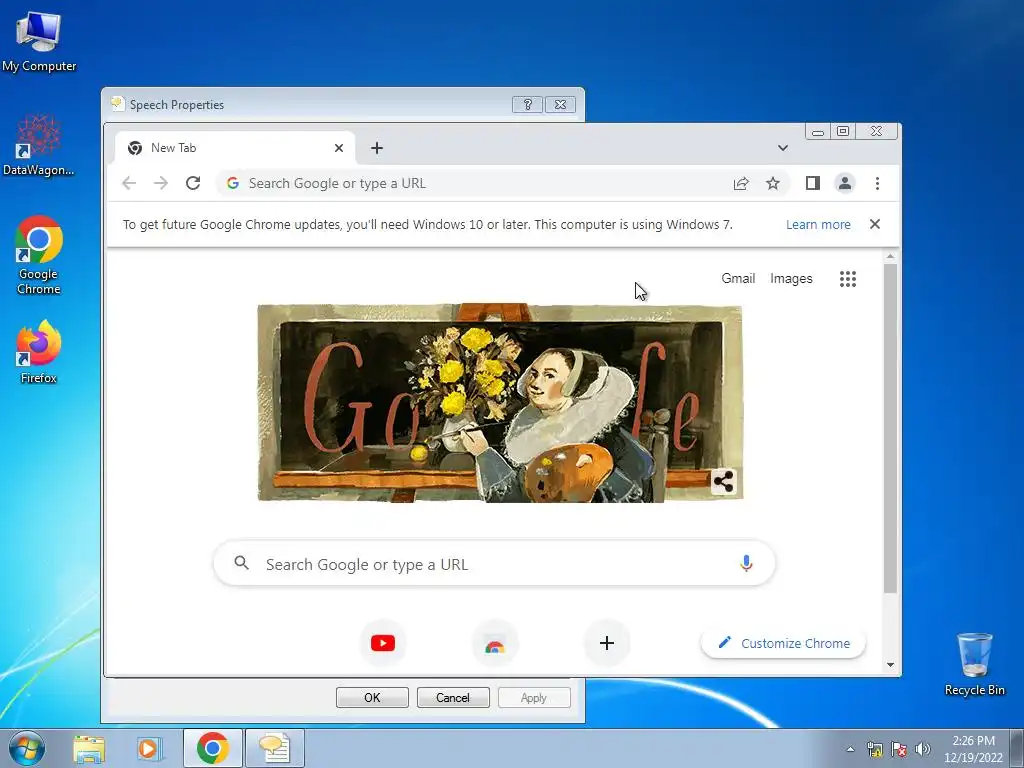
Task: Open My Computer desktop icon
Action: pos(39,41)
